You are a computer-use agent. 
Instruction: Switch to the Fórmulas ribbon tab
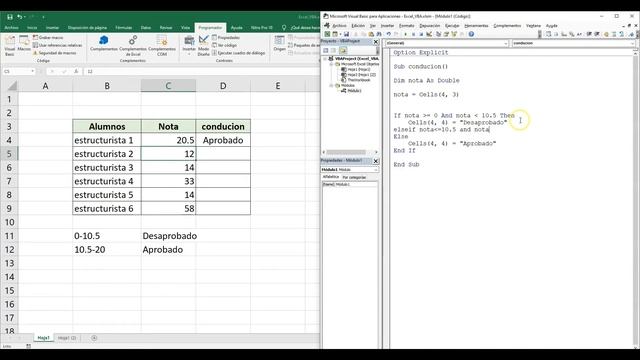click(x=123, y=28)
